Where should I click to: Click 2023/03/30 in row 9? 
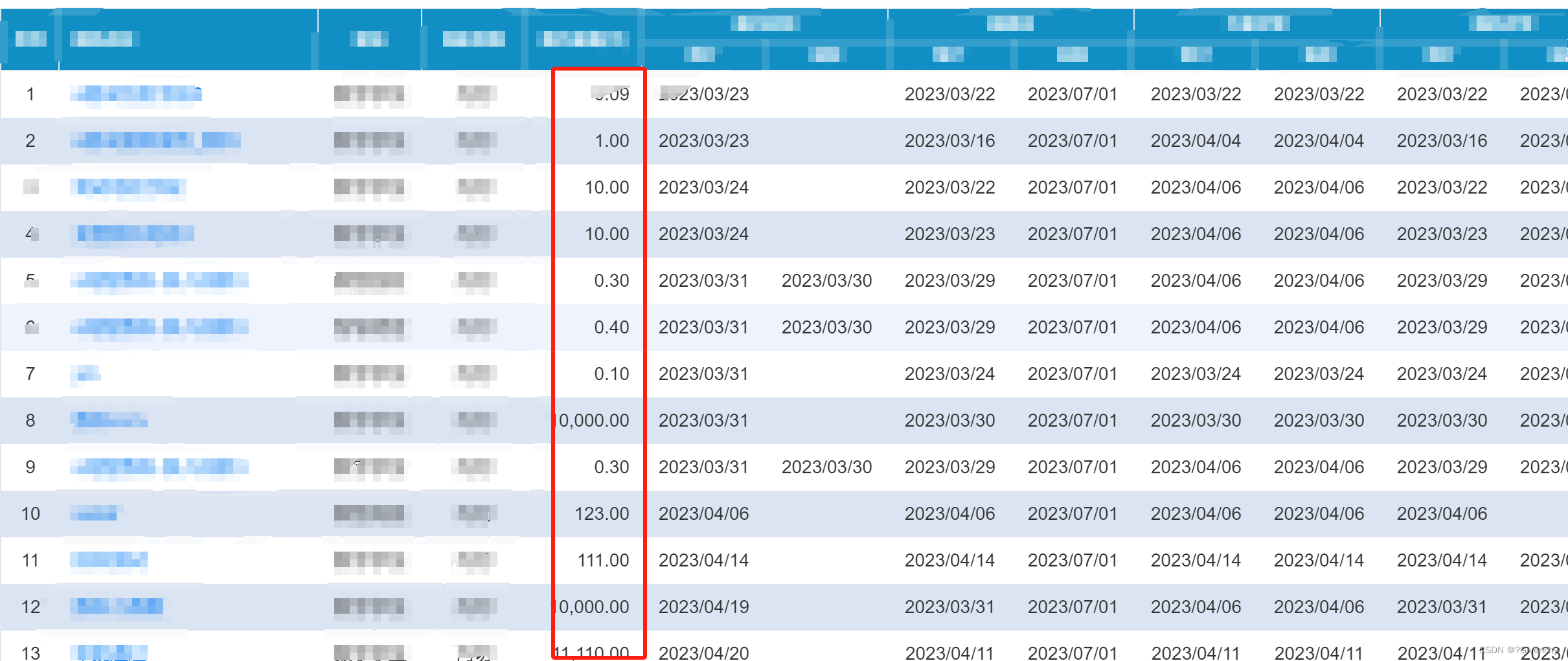(x=826, y=467)
